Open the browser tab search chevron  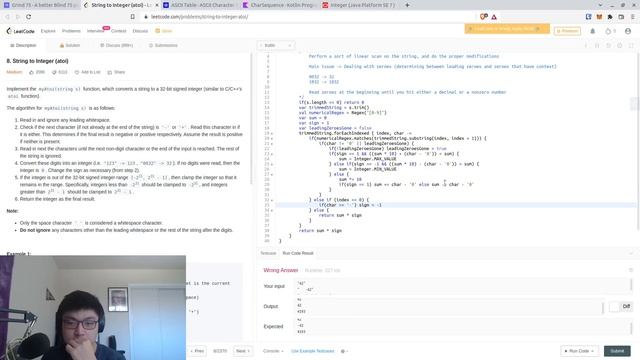tap(600, 5)
